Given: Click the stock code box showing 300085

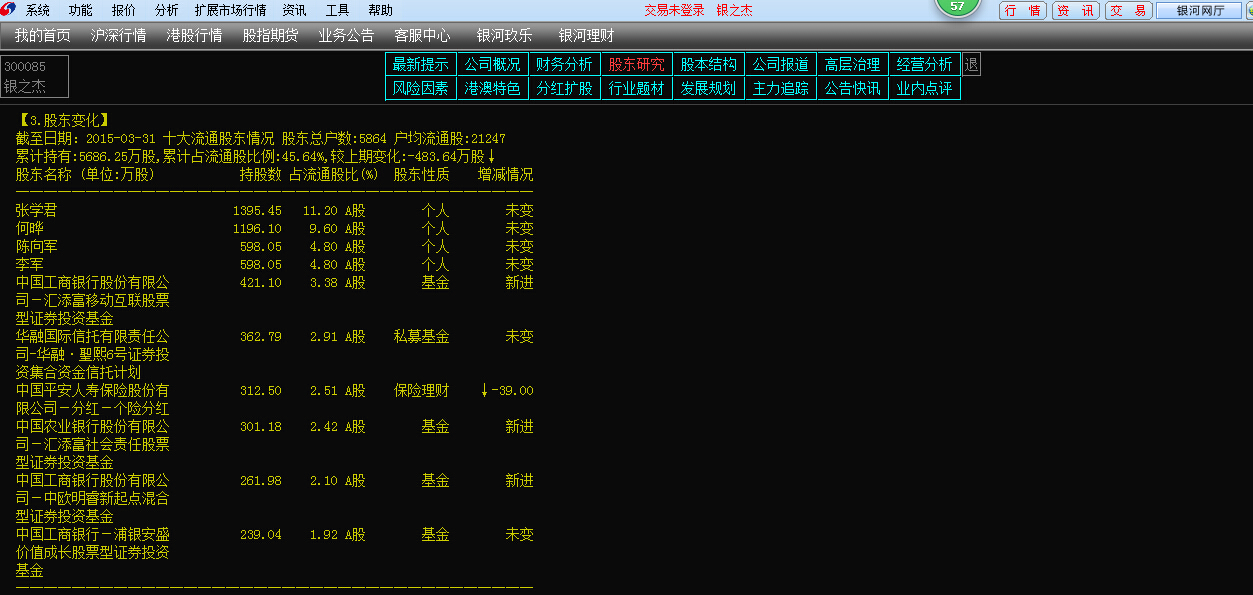Looking at the screenshot, I should click(x=35, y=76).
